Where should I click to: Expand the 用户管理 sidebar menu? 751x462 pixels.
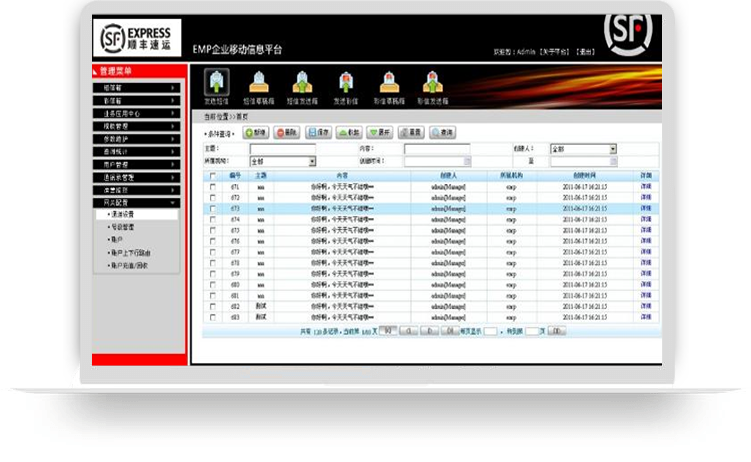pyautogui.click(x=137, y=165)
